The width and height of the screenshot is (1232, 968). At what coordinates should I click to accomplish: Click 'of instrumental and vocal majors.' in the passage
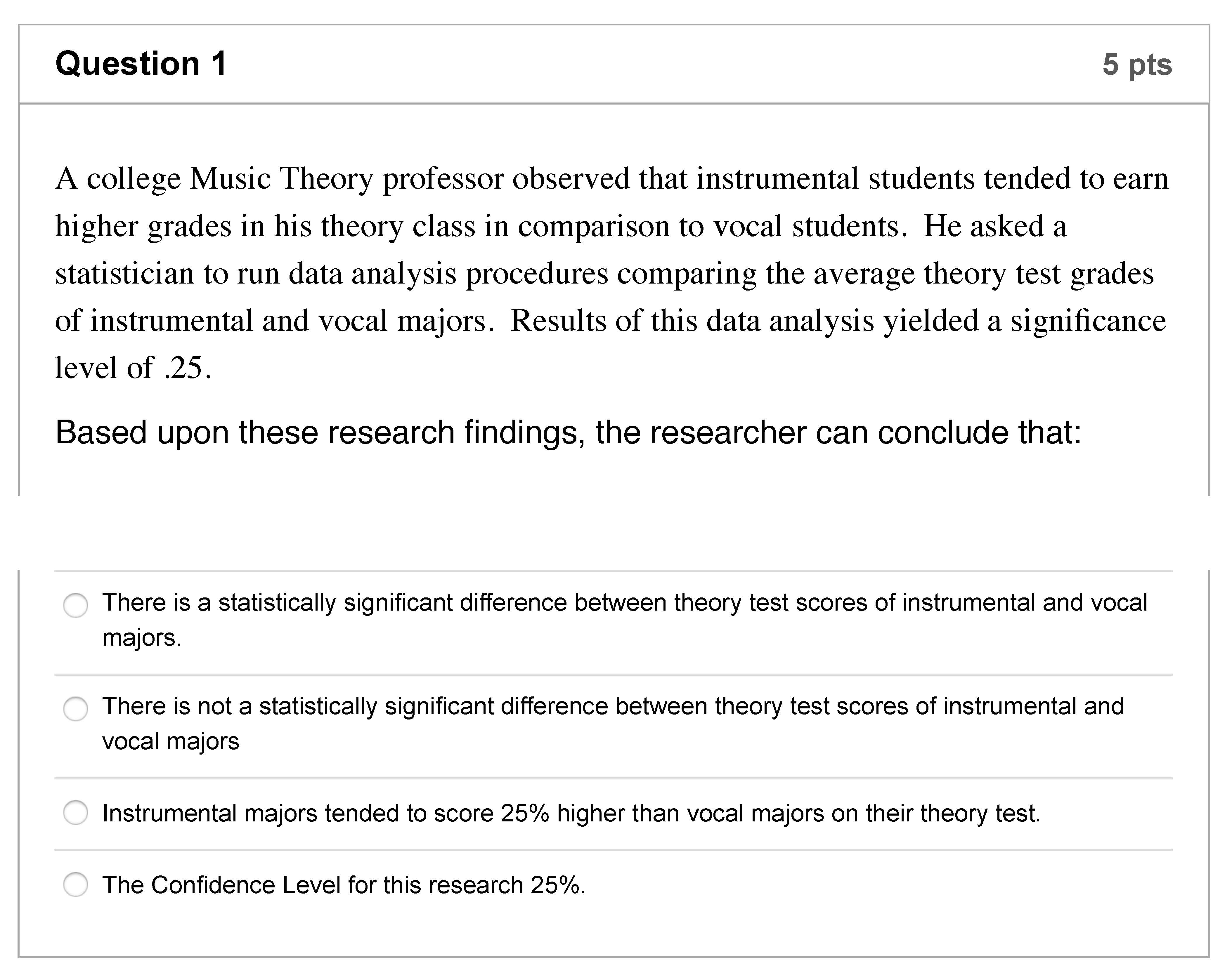tap(271, 321)
